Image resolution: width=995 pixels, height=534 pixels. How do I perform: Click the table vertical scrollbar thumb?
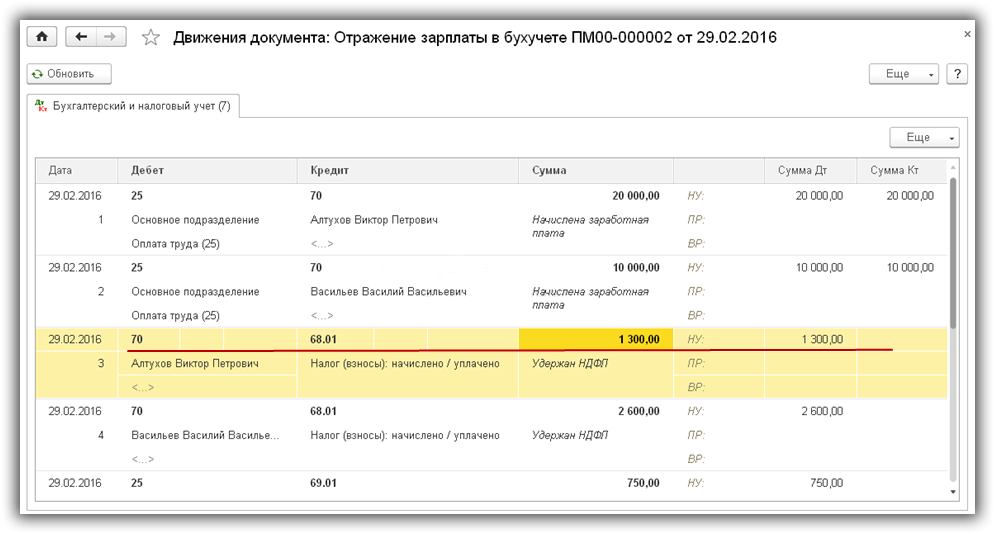pos(952,252)
